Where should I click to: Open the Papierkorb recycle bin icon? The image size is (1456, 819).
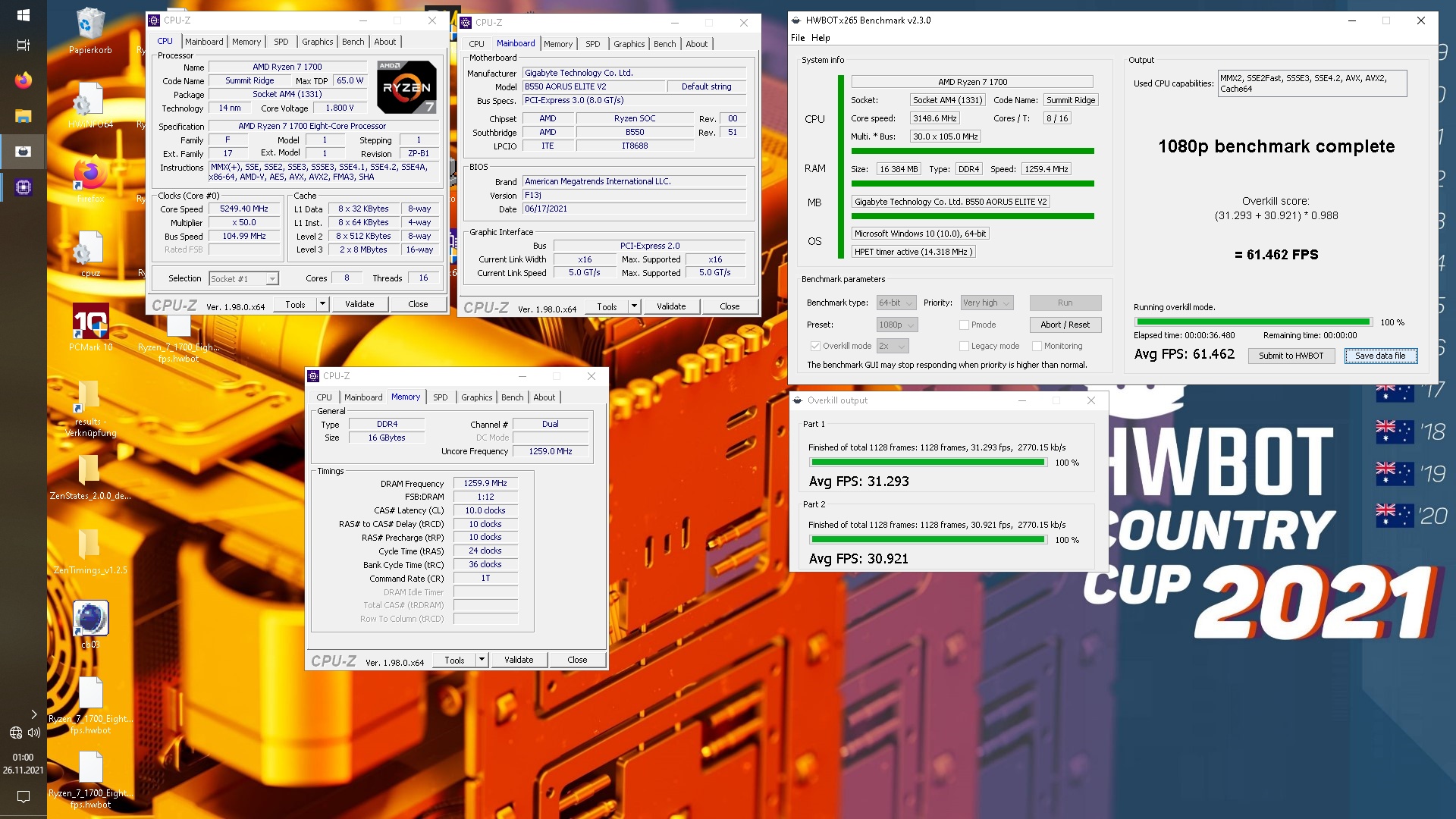[90, 30]
